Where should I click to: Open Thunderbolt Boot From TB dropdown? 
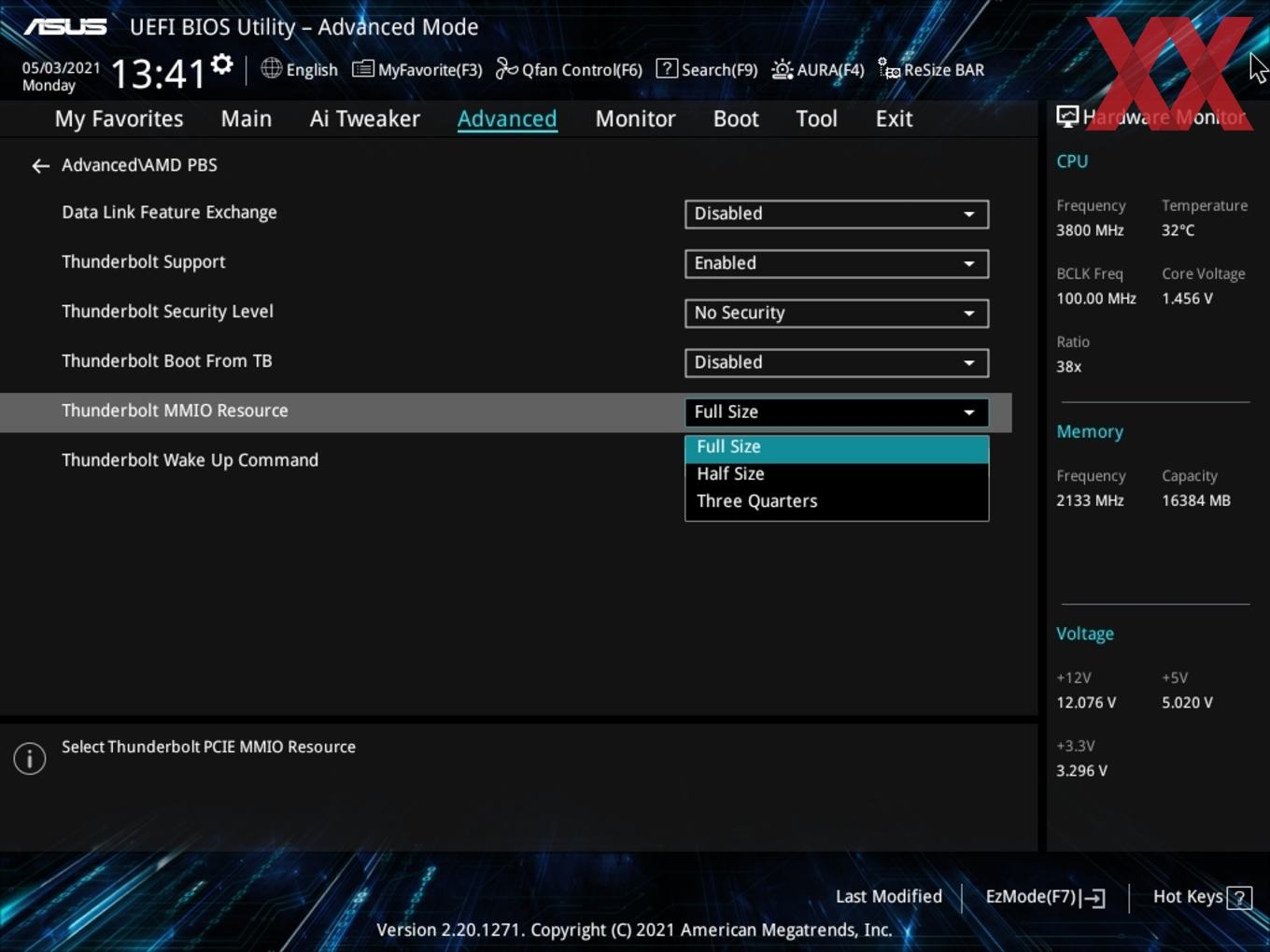pos(837,362)
